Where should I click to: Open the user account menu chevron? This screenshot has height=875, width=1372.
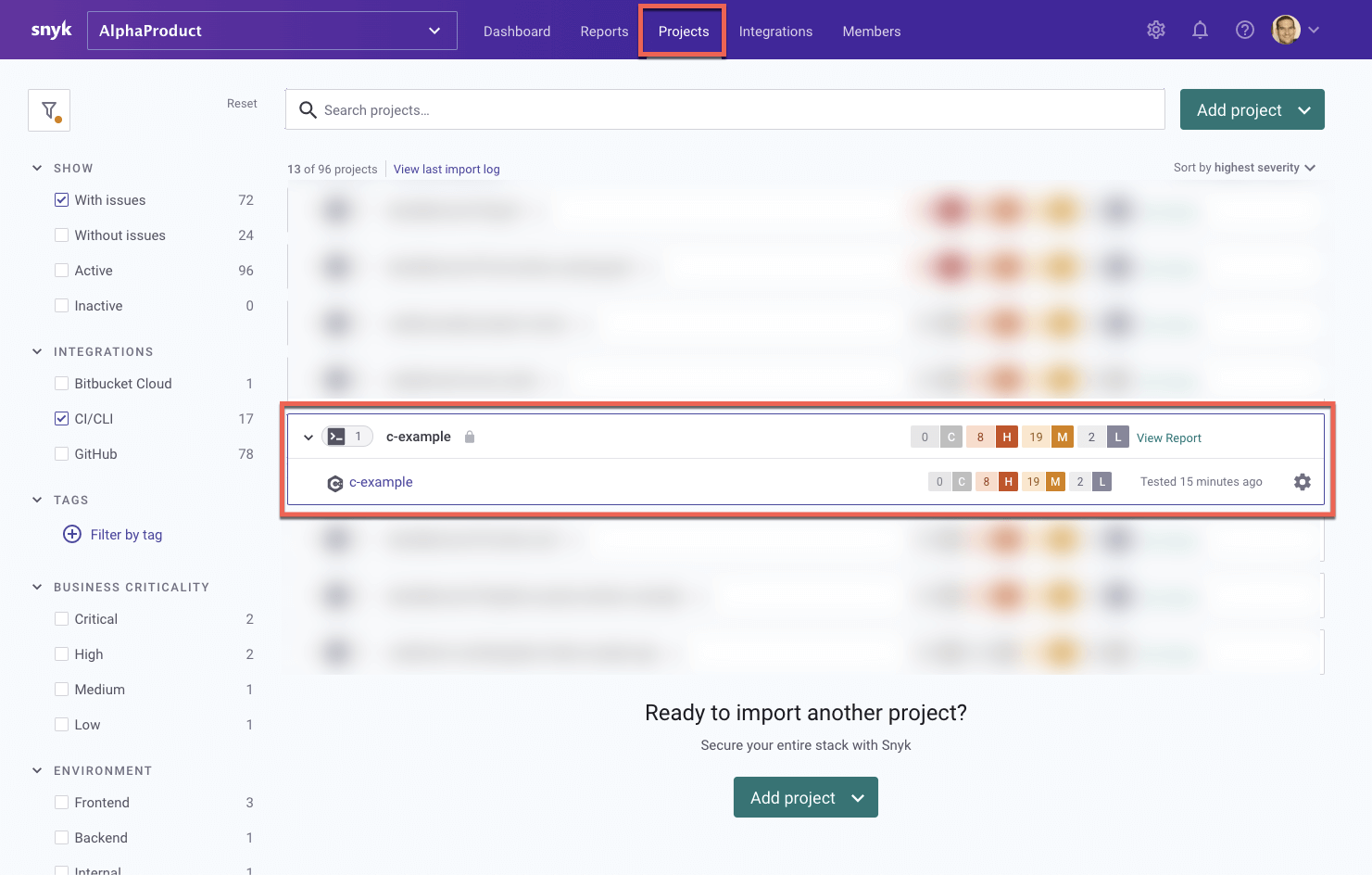coord(1314,30)
